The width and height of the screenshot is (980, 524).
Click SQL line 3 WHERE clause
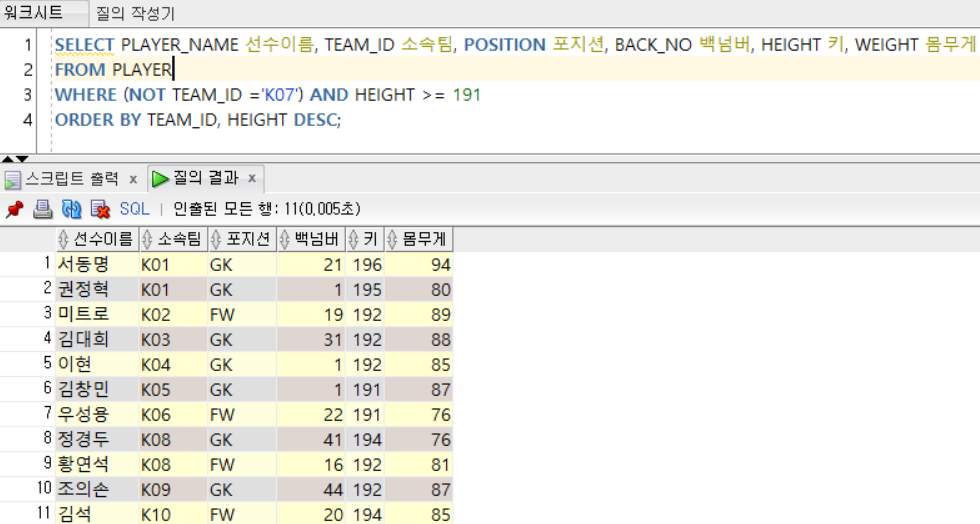268,95
